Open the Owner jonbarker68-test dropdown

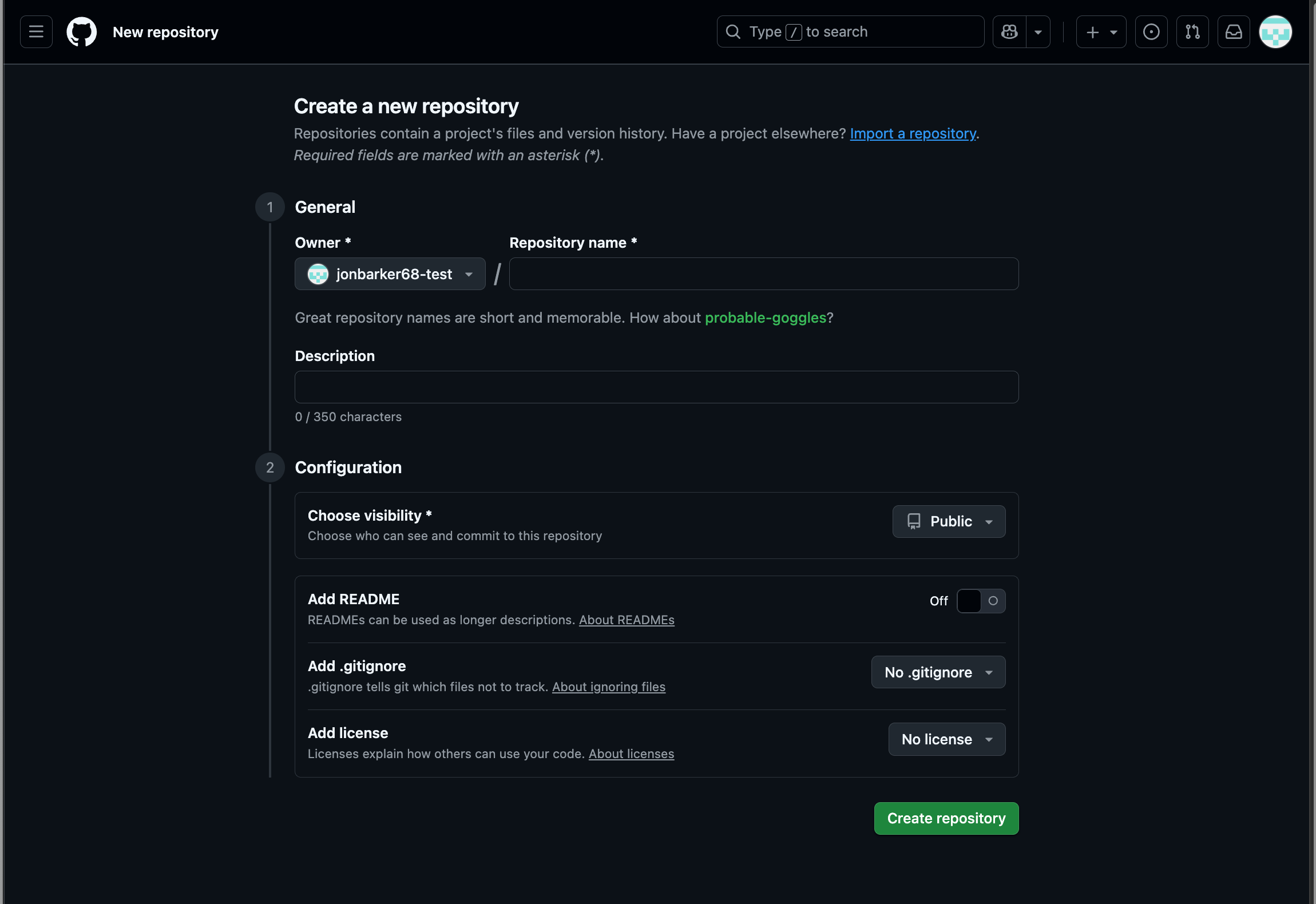390,274
